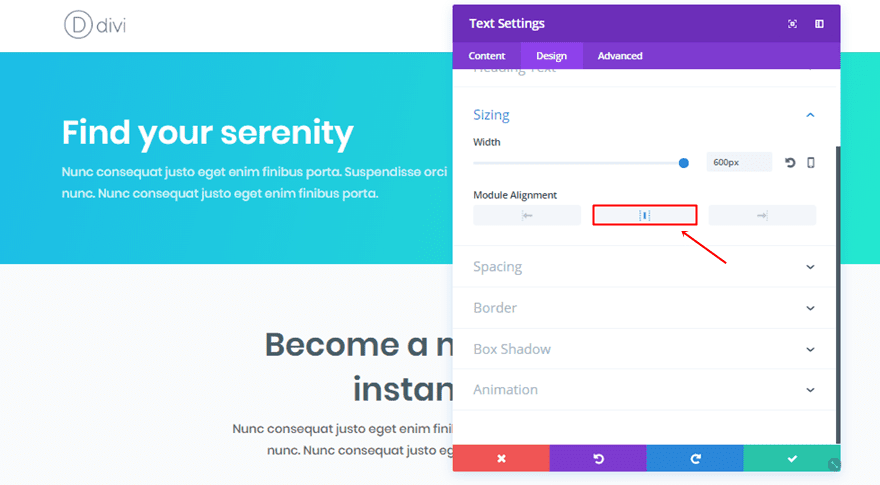The image size is (880, 485).
Task: Switch to the Advanced tab
Action: pyautogui.click(x=620, y=56)
